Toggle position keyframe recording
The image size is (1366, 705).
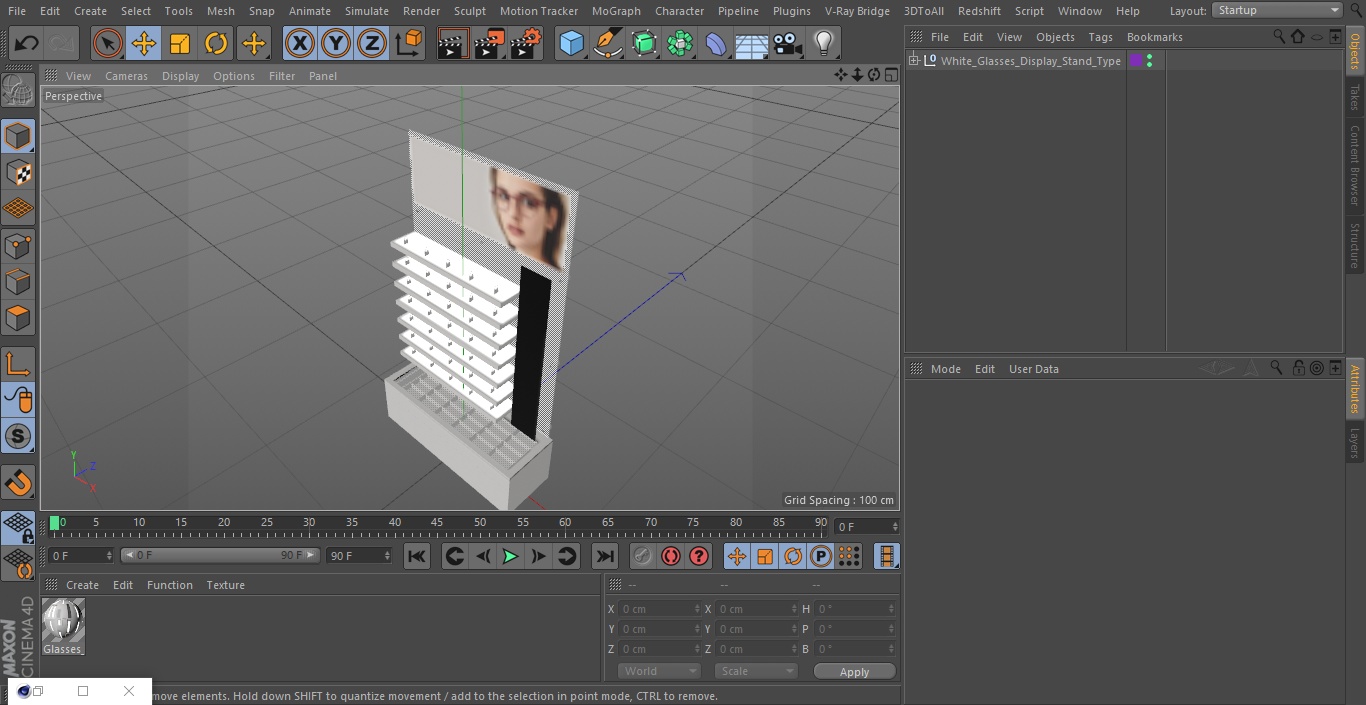click(737, 556)
